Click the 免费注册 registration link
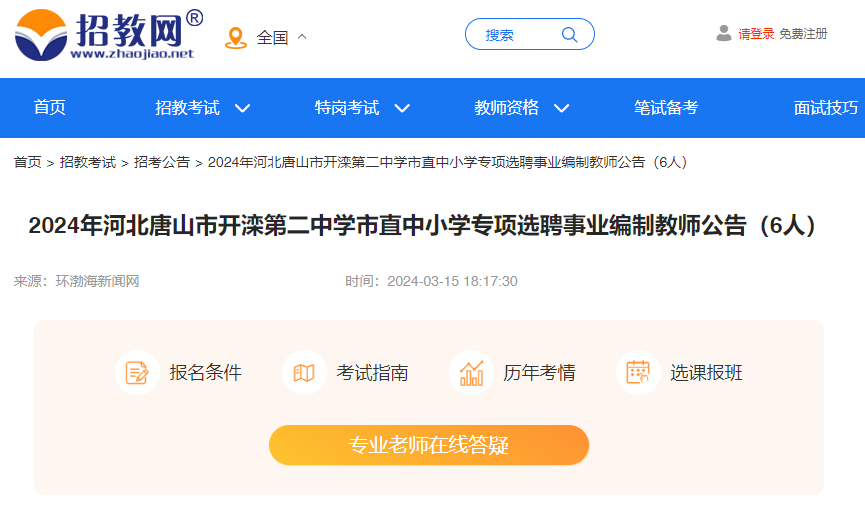The width and height of the screenshot is (865, 510). (803, 34)
